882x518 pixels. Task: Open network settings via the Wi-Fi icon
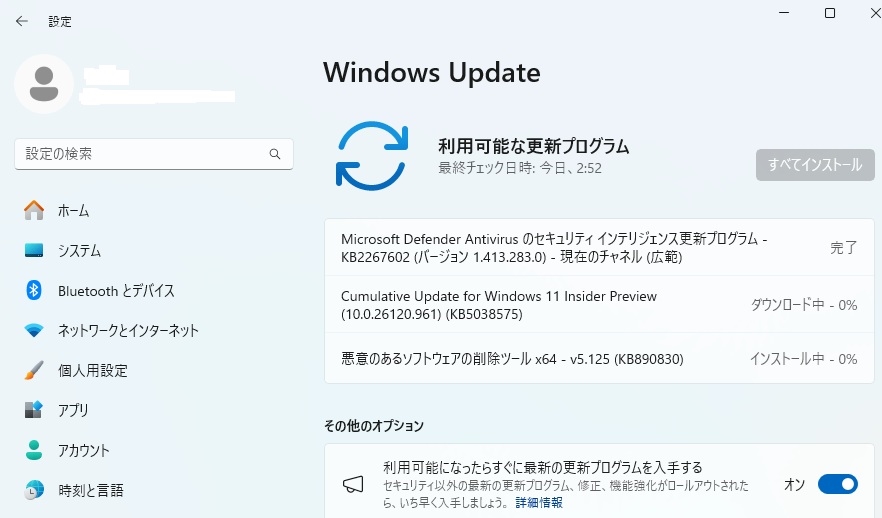pyautogui.click(x=34, y=330)
